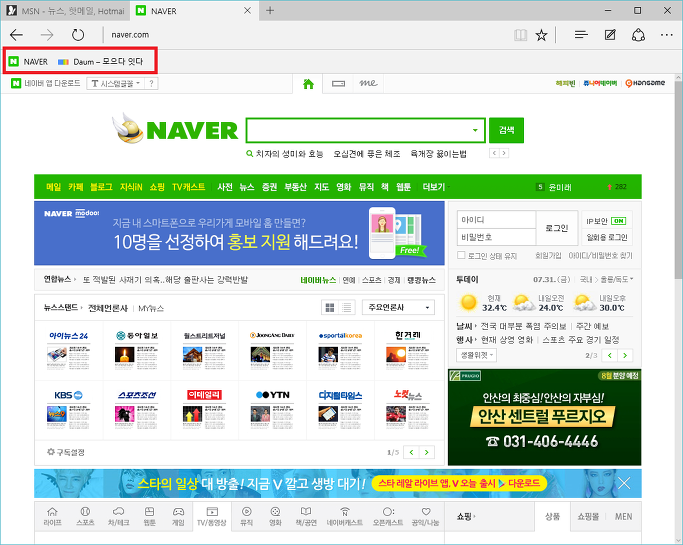Open the 라이프 category icon
This screenshot has width=683, height=545.
point(52,517)
